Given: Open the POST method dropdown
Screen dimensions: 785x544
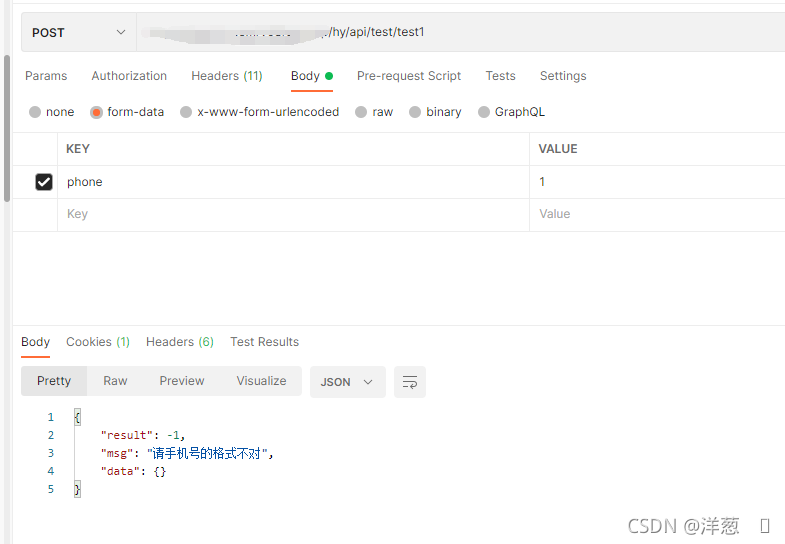Looking at the screenshot, I should click(x=79, y=33).
